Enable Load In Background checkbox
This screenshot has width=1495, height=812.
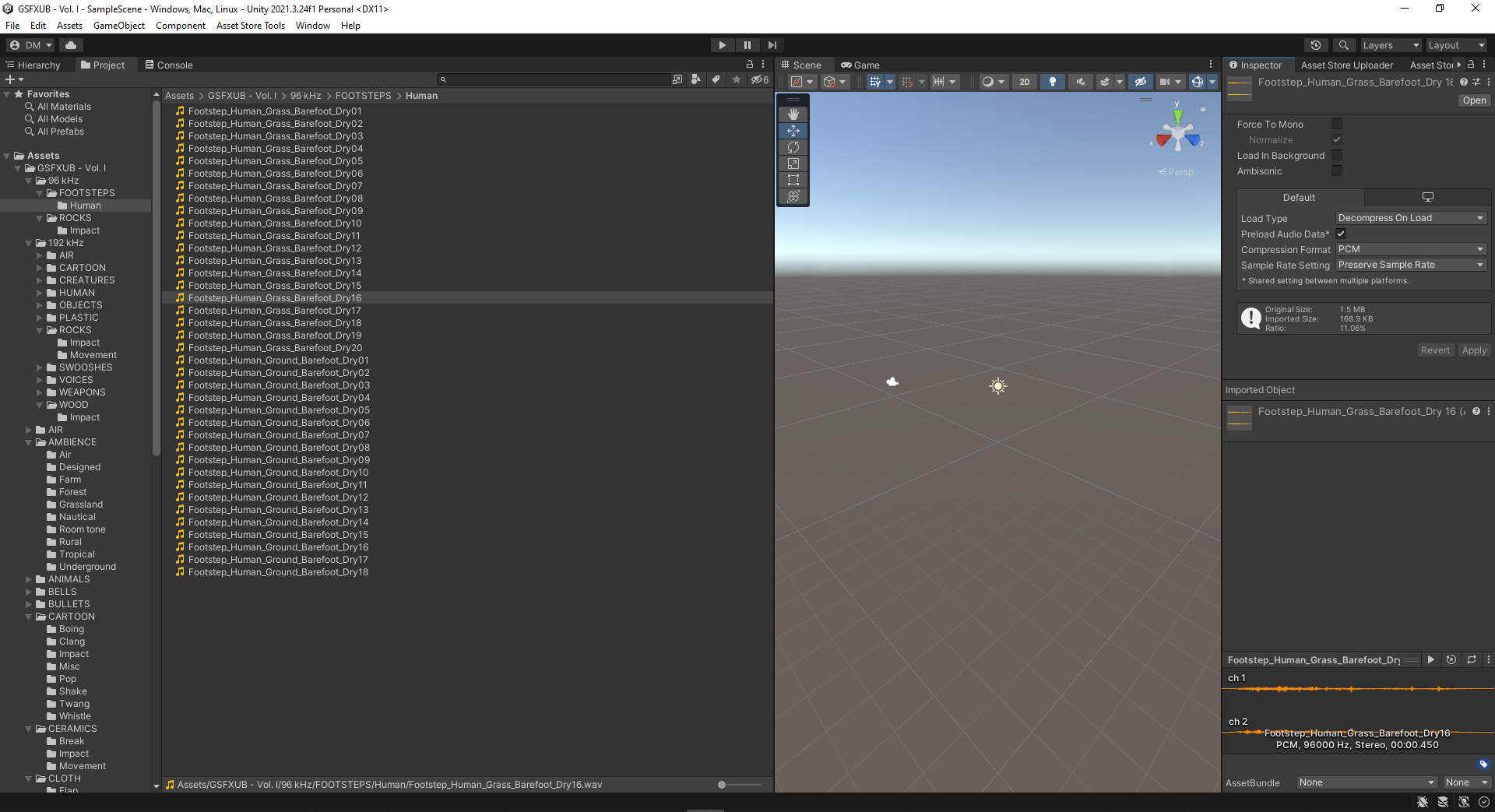coord(1337,155)
